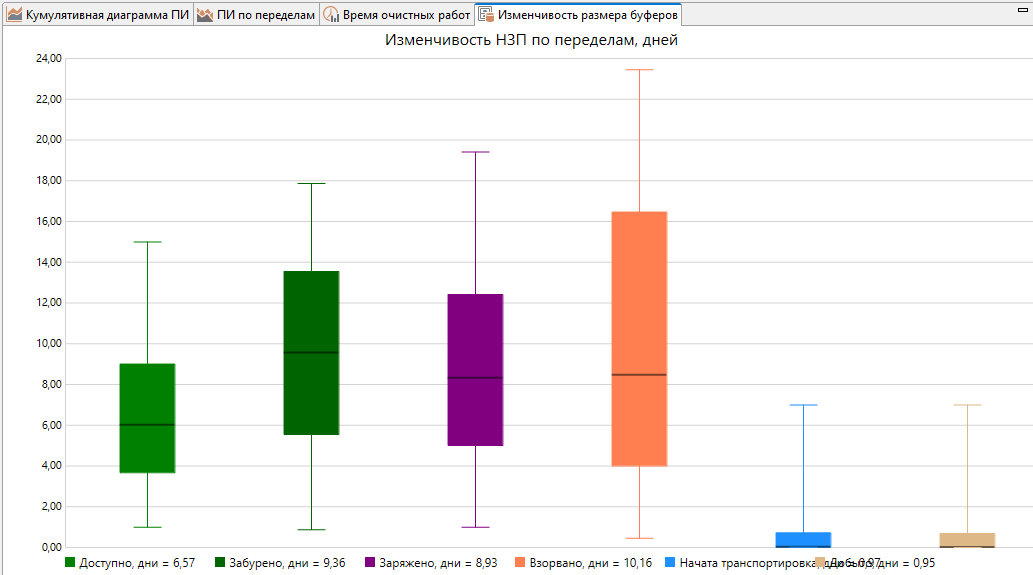Click the Изменчивость размера буферов tab icon
Viewport: 1033px width, 575px height.
tap(486, 14)
